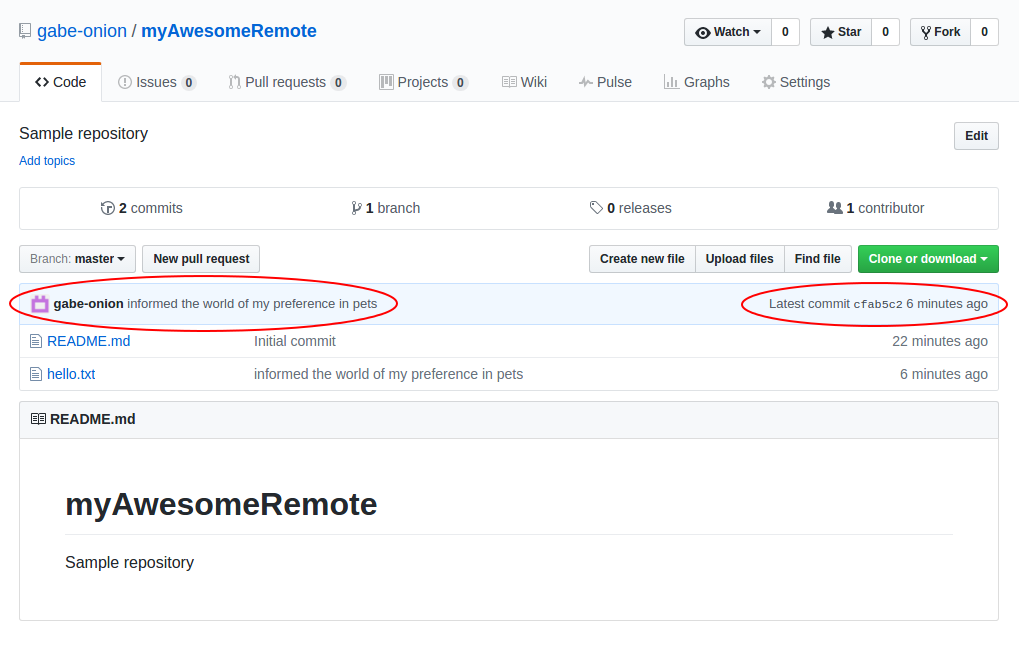View the 1 contributor link

point(875,208)
